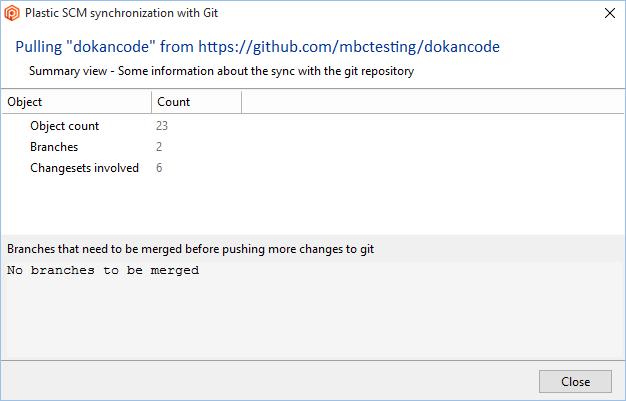Close the dialog with the title bar X
626x401 pixels.
tap(610, 13)
